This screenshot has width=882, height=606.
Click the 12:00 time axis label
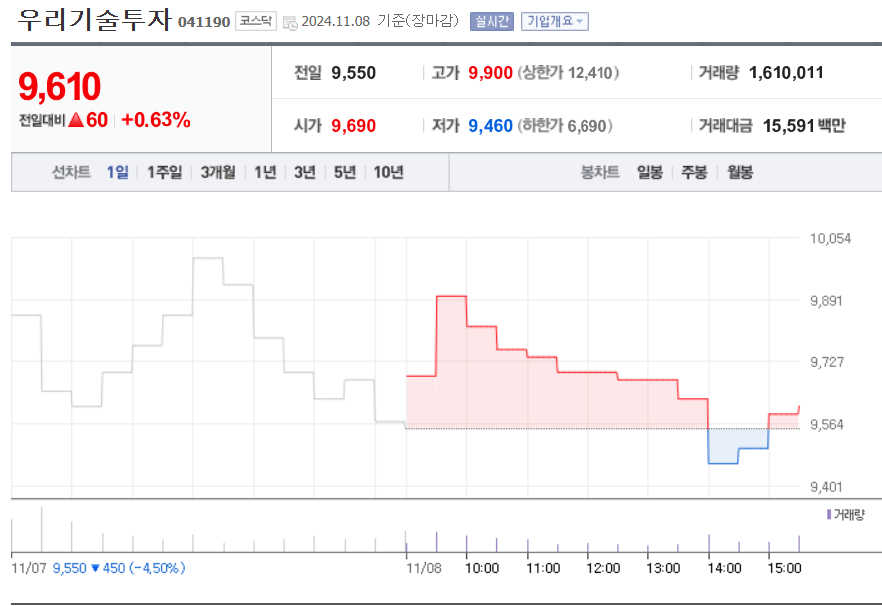(603, 568)
